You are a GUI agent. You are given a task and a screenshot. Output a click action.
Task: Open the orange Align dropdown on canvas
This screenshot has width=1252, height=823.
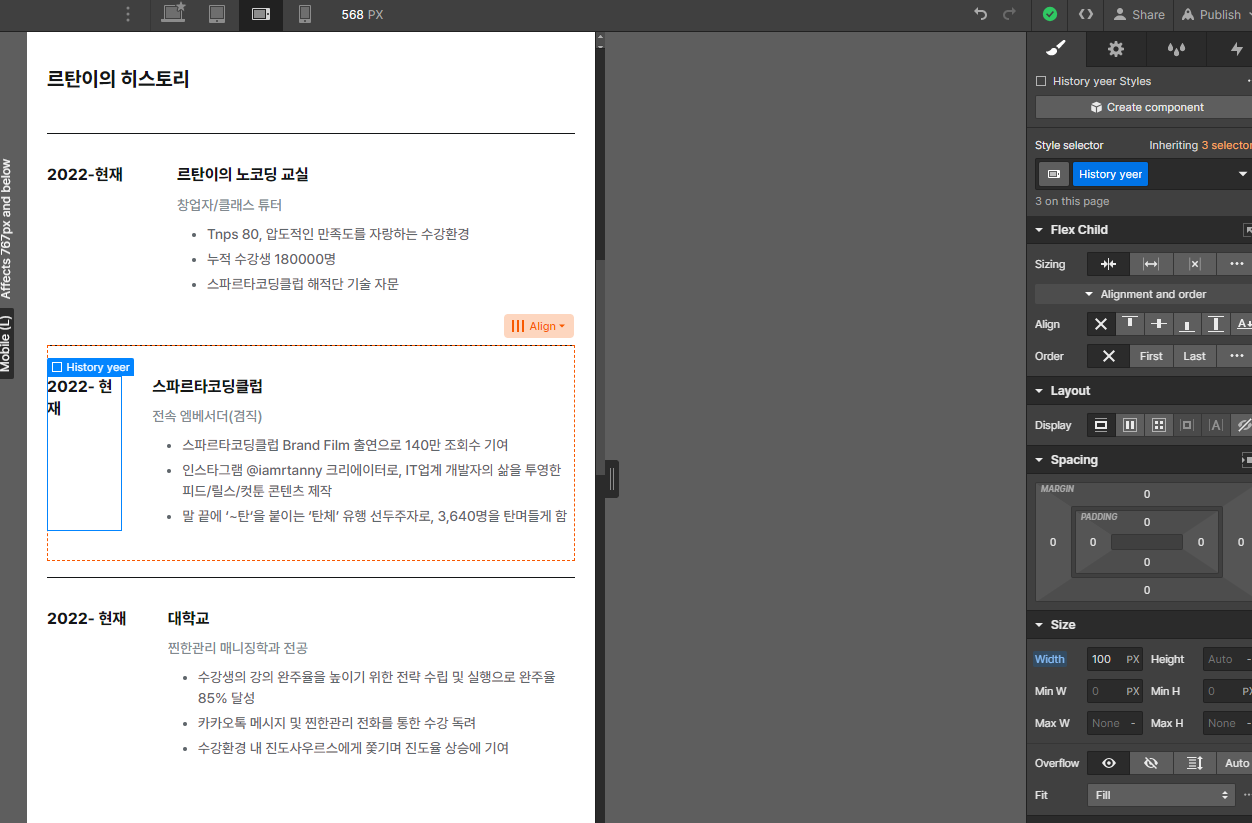[538, 326]
